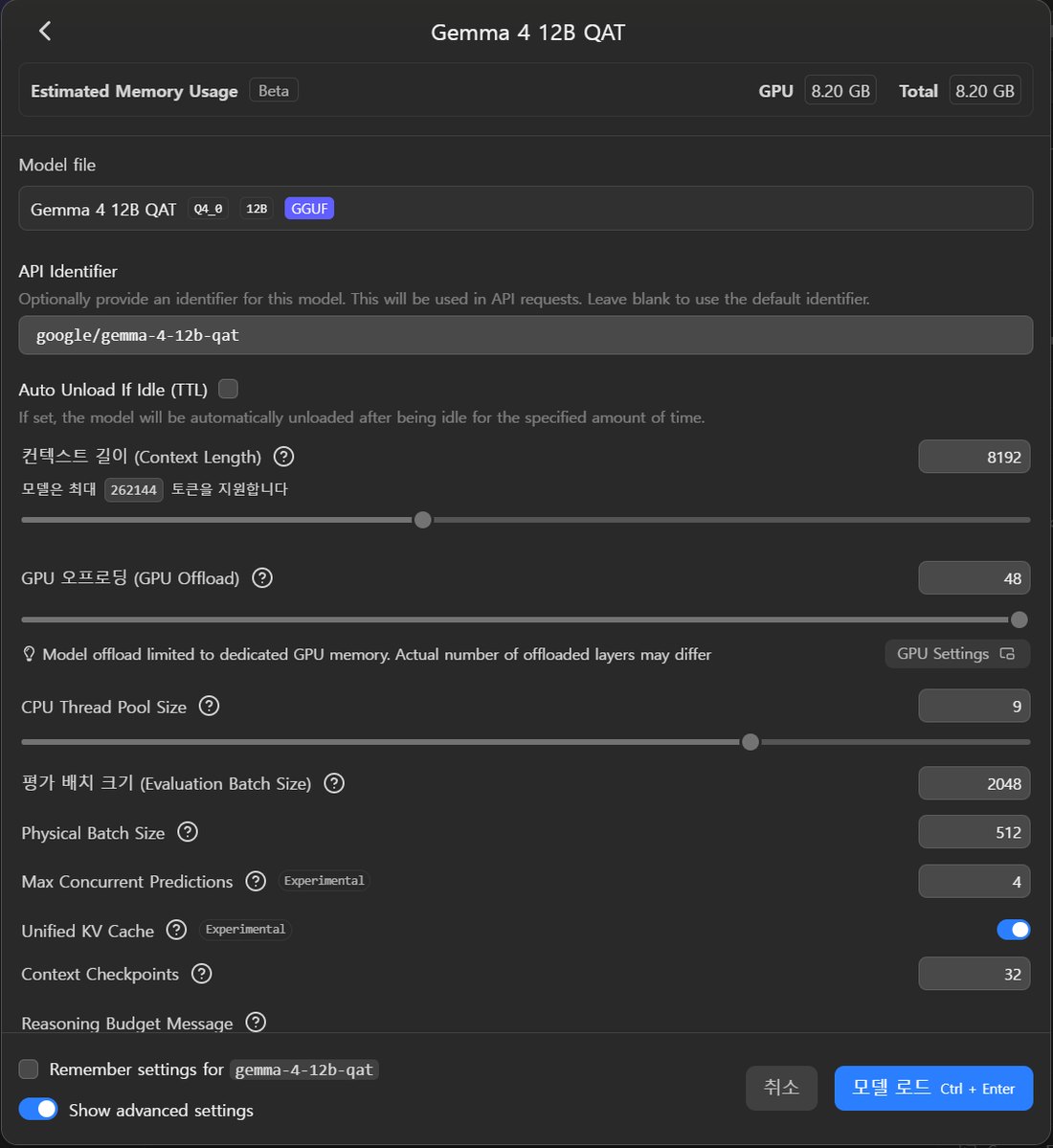Image resolution: width=1053 pixels, height=1148 pixels.
Task: Click the lightbulb hint icon
Action: pos(29,654)
